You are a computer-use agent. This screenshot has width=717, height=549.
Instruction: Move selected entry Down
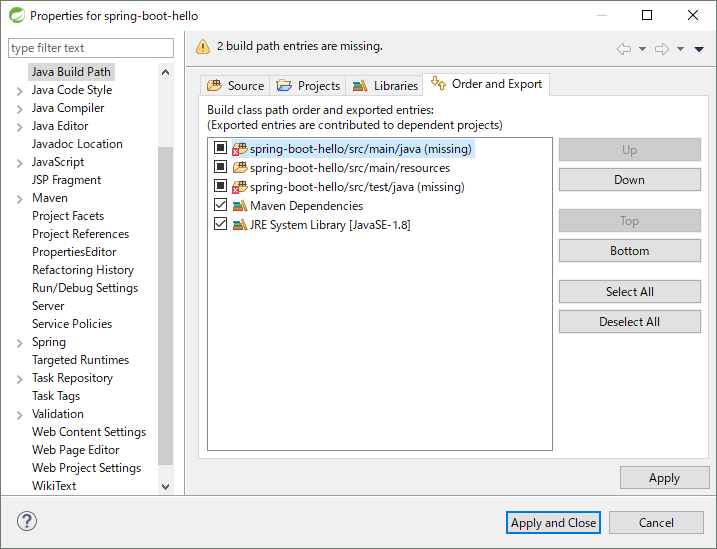pyautogui.click(x=630, y=180)
